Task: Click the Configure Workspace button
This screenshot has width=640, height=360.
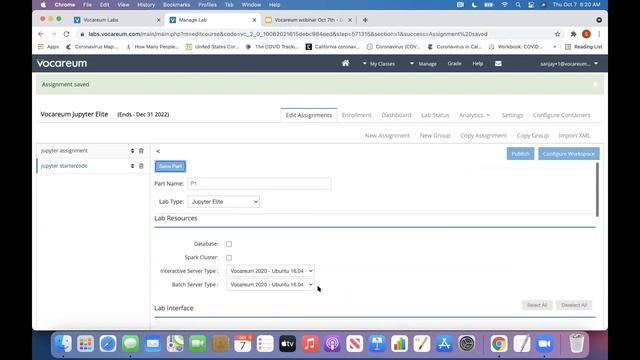Action: pyautogui.click(x=569, y=154)
